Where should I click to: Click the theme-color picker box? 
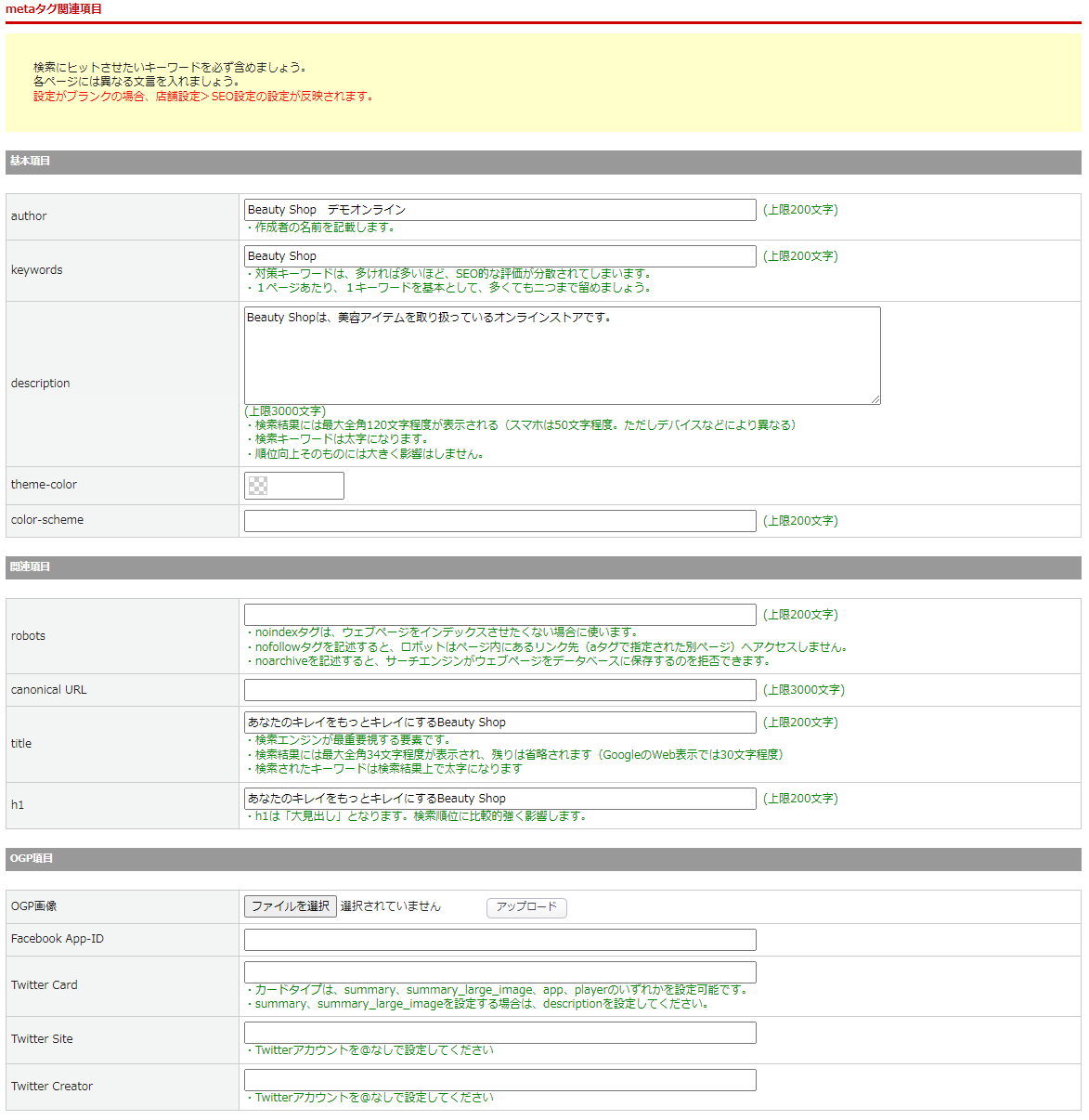(x=293, y=486)
